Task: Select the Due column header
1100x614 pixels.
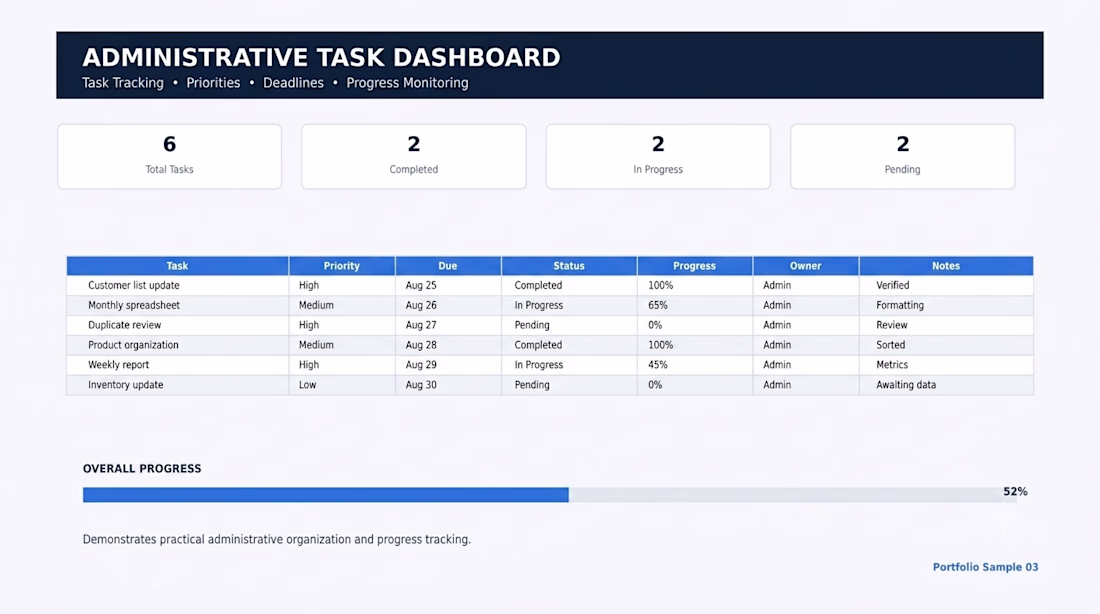Action: click(x=448, y=266)
